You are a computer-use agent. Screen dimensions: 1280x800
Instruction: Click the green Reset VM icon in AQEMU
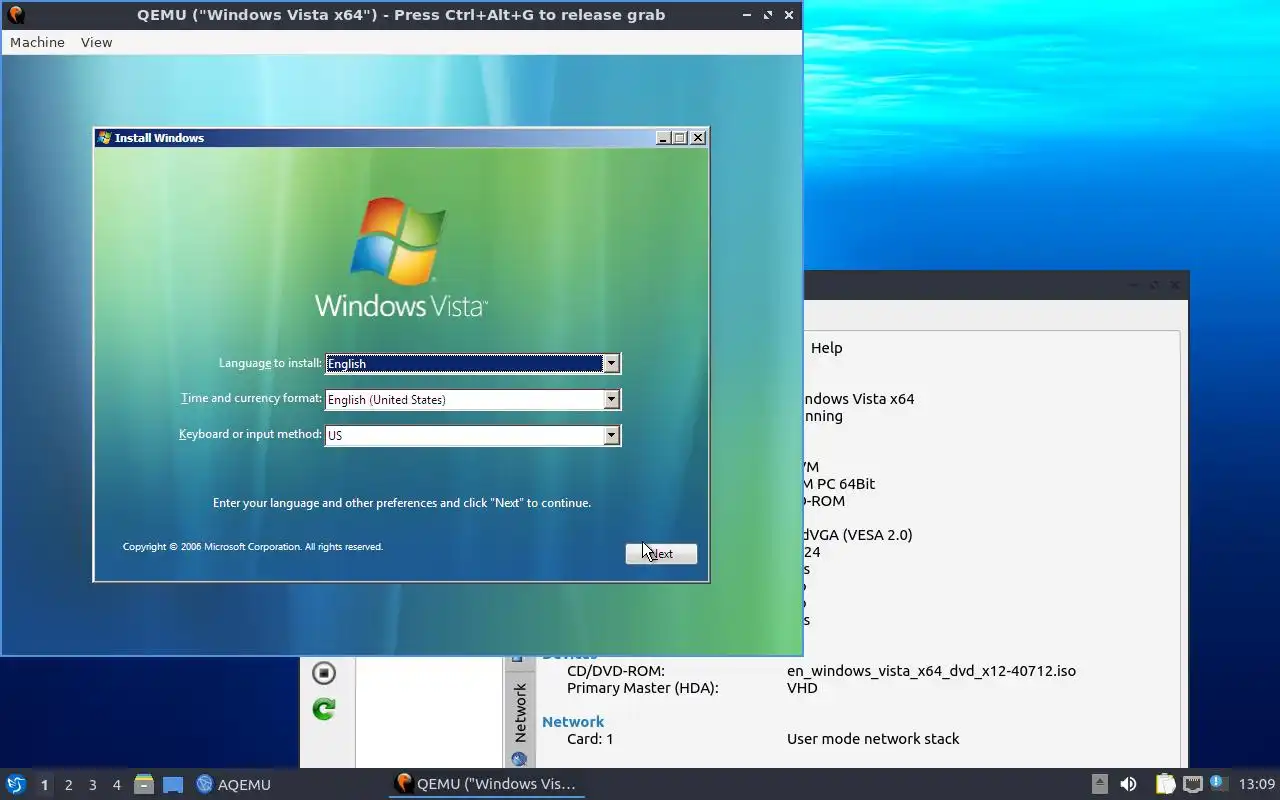323,709
